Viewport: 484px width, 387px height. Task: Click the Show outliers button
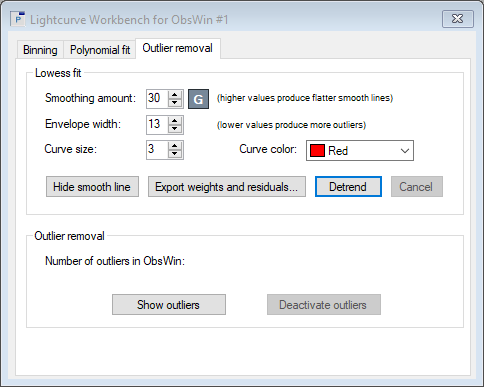169,304
